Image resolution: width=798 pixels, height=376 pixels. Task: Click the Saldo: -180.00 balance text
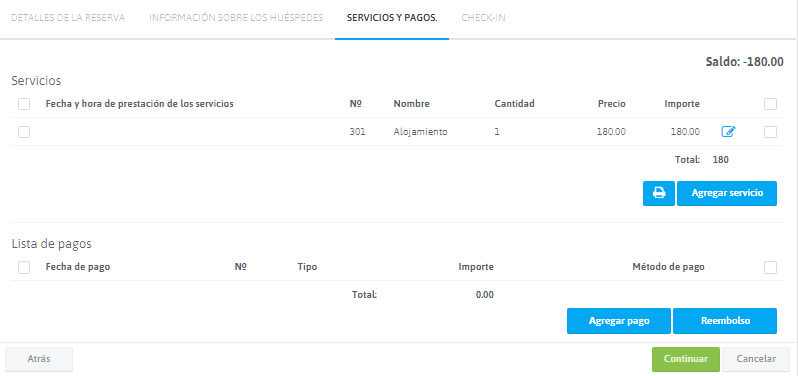tap(744, 62)
